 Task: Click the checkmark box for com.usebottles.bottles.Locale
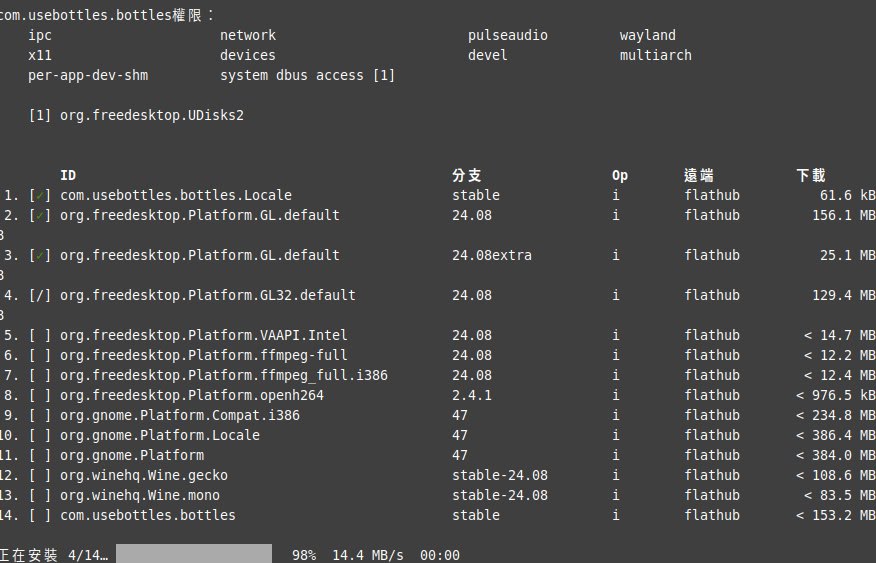tap(40, 195)
